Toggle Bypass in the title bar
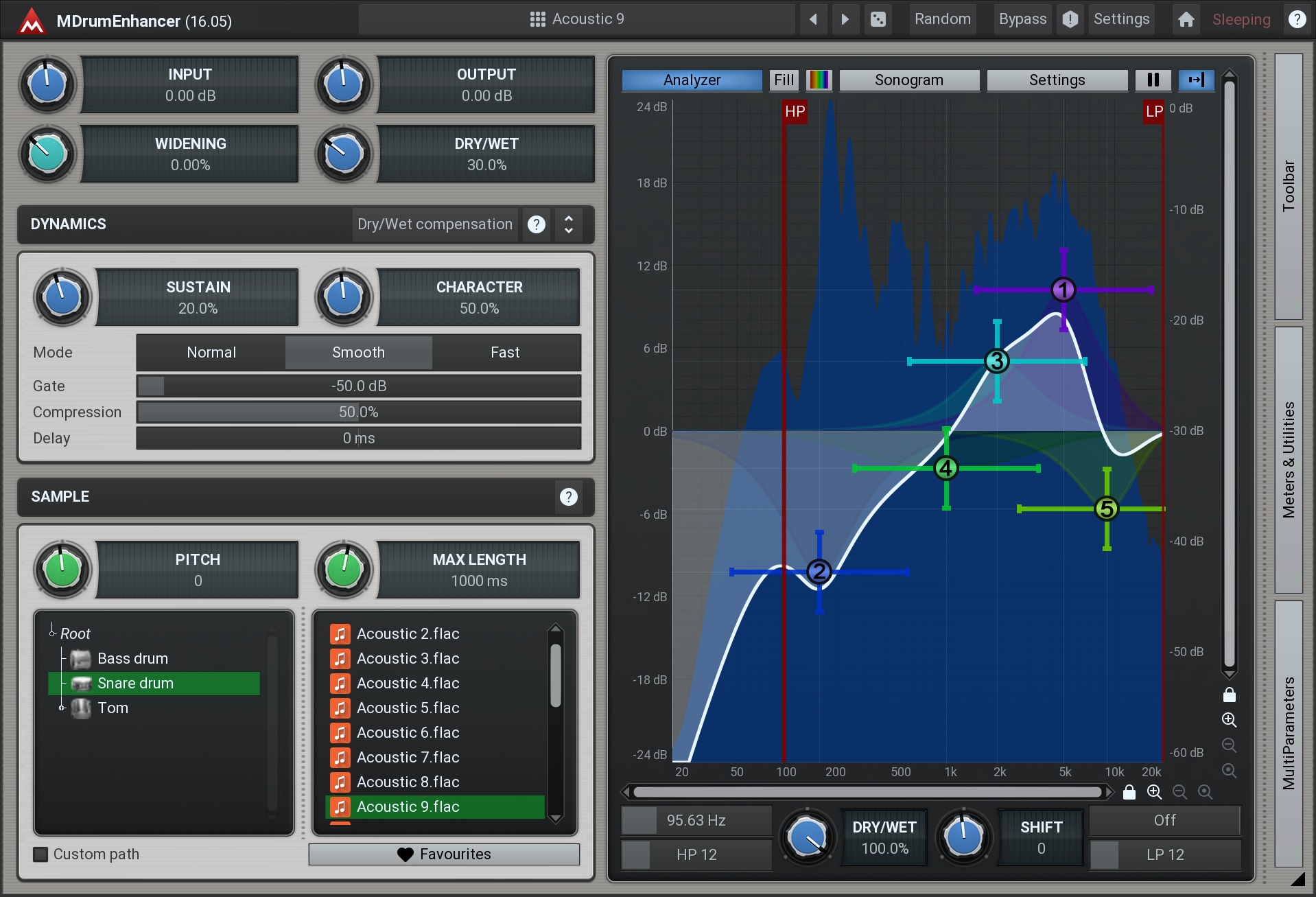 tap(1022, 19)
